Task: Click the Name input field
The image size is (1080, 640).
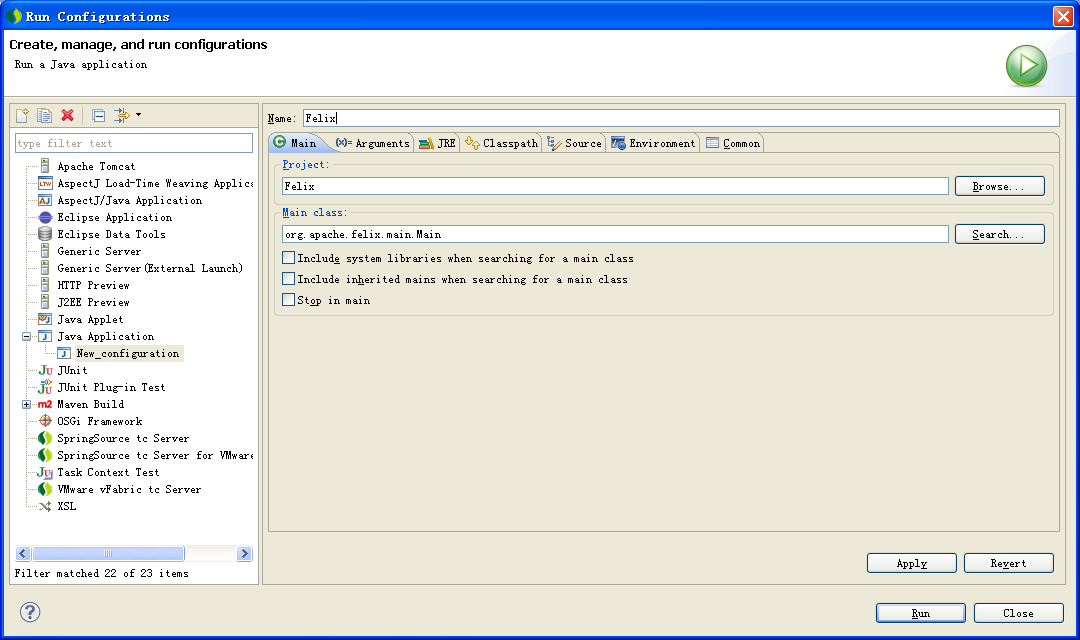Action: (681, 118)
